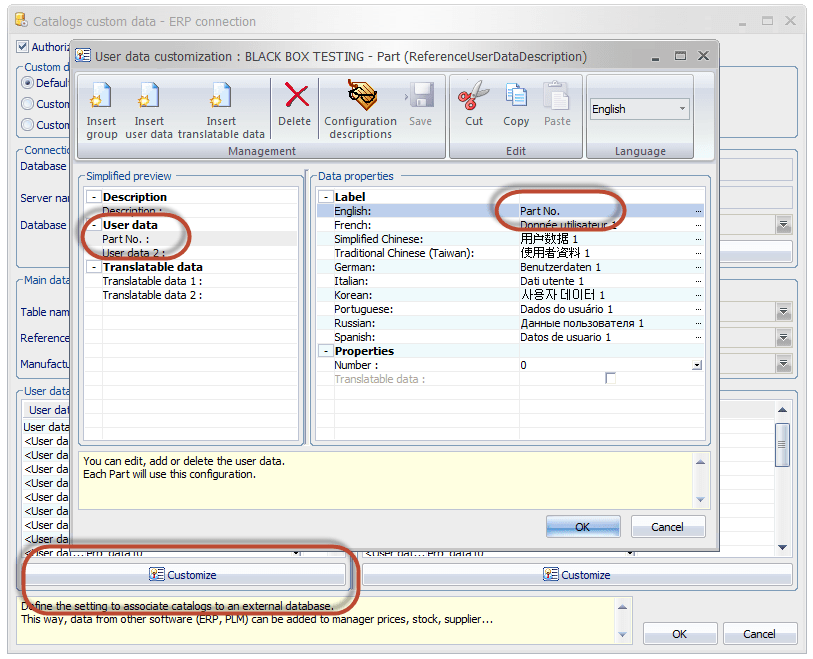Click the left Customize button
This screenshot has height=659, width=813.
click(184, 575)
